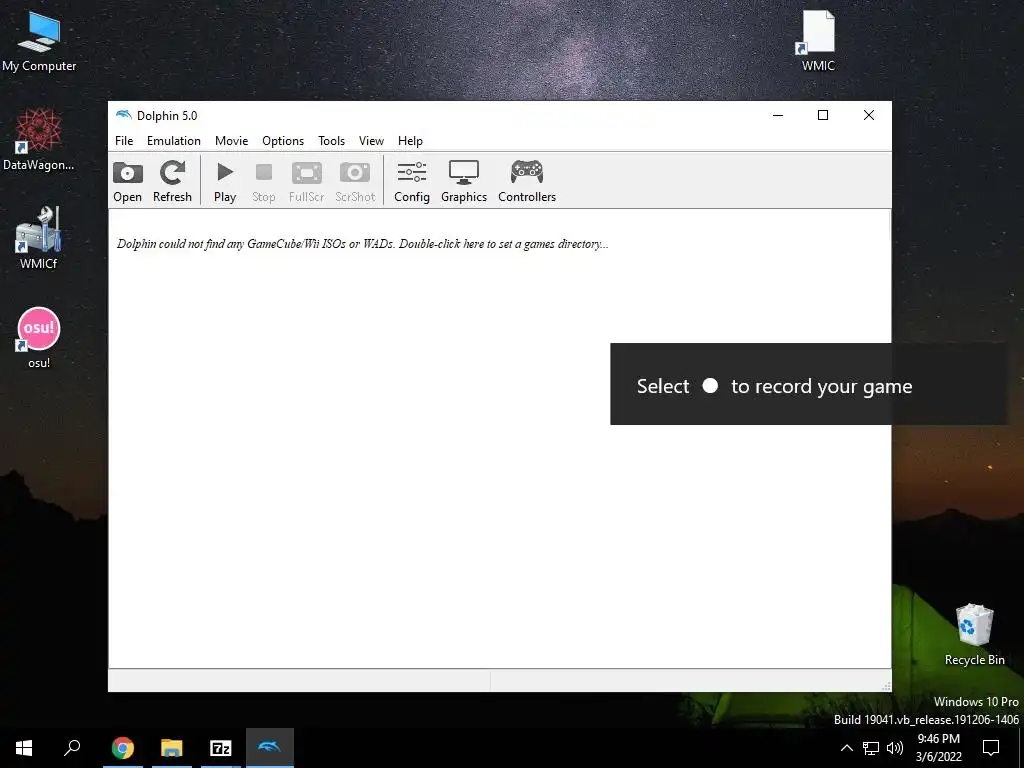Image resolution: width=1024 pixels, height=768 pixels.
Task: Select the WMIC file shortcut on desktop
Action: 818,40
